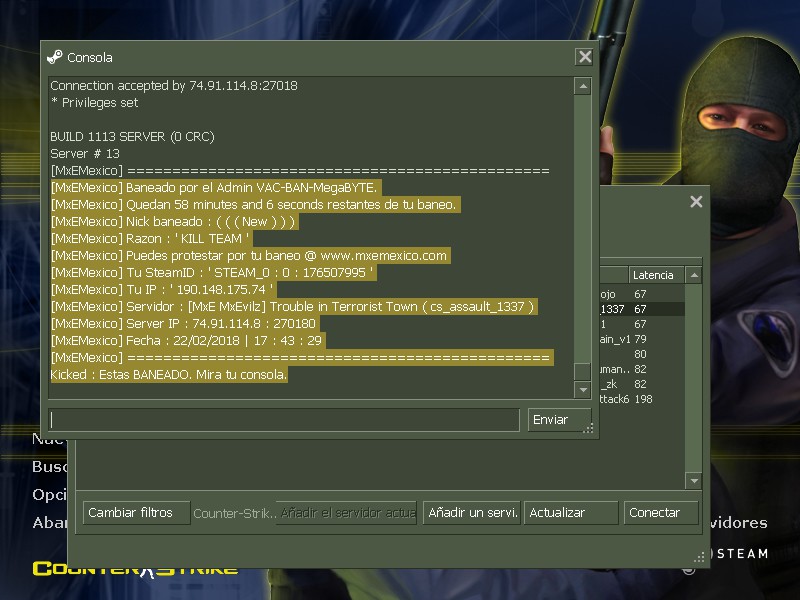Click Añadir el servidor actual button
Viewport: 800px width, 600px height.
click(x=347, y=513)
